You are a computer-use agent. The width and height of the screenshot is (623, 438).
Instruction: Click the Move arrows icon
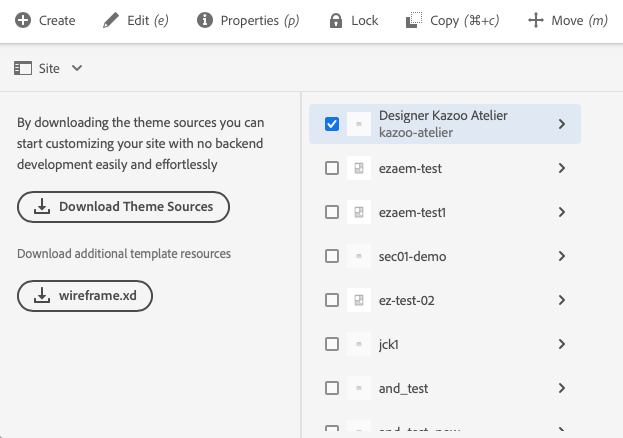pyautogui.click(x=536, y=20)
